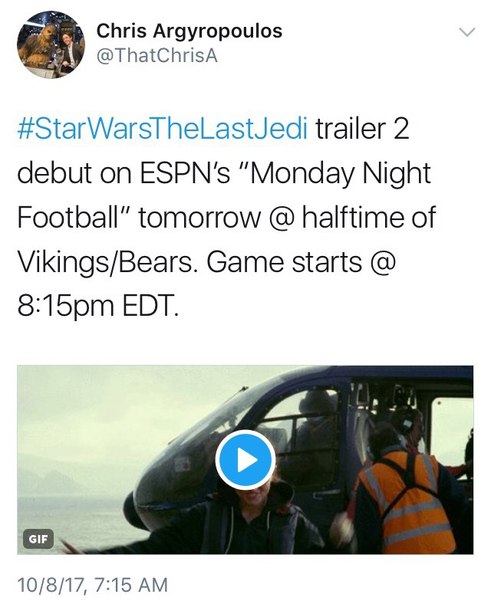Play the GIF with the blue play button

(x=245, y=460)
